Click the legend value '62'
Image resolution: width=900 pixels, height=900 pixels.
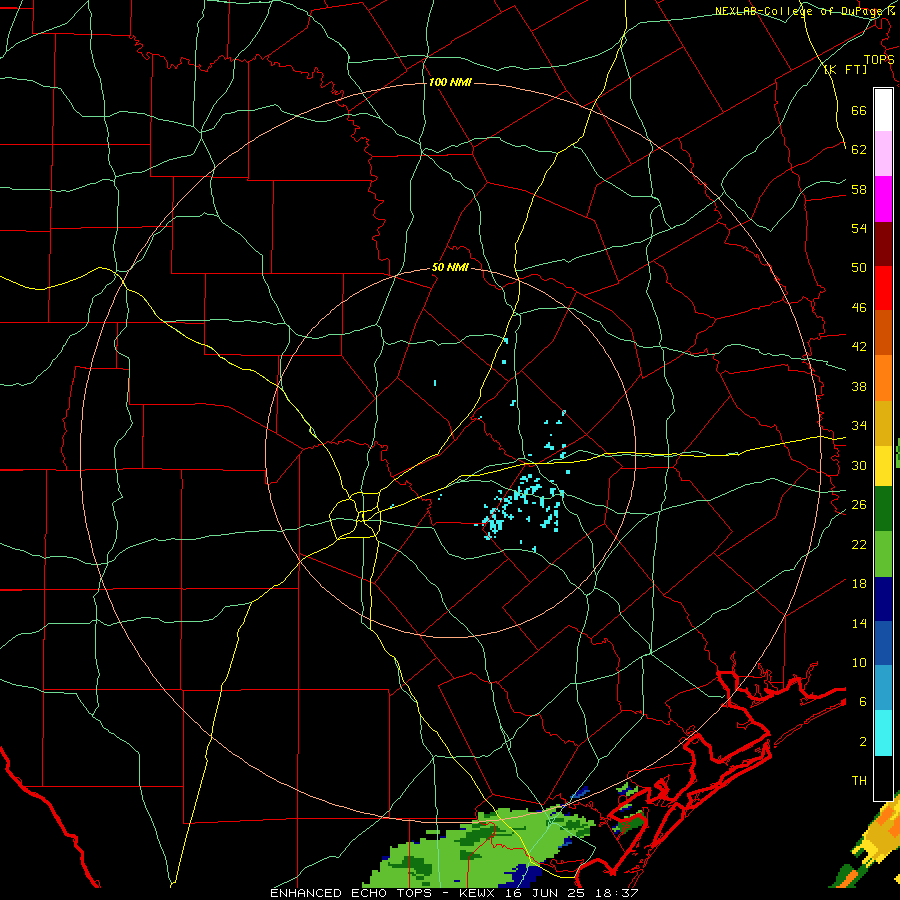pyautogui.click(x=859, y=150)
